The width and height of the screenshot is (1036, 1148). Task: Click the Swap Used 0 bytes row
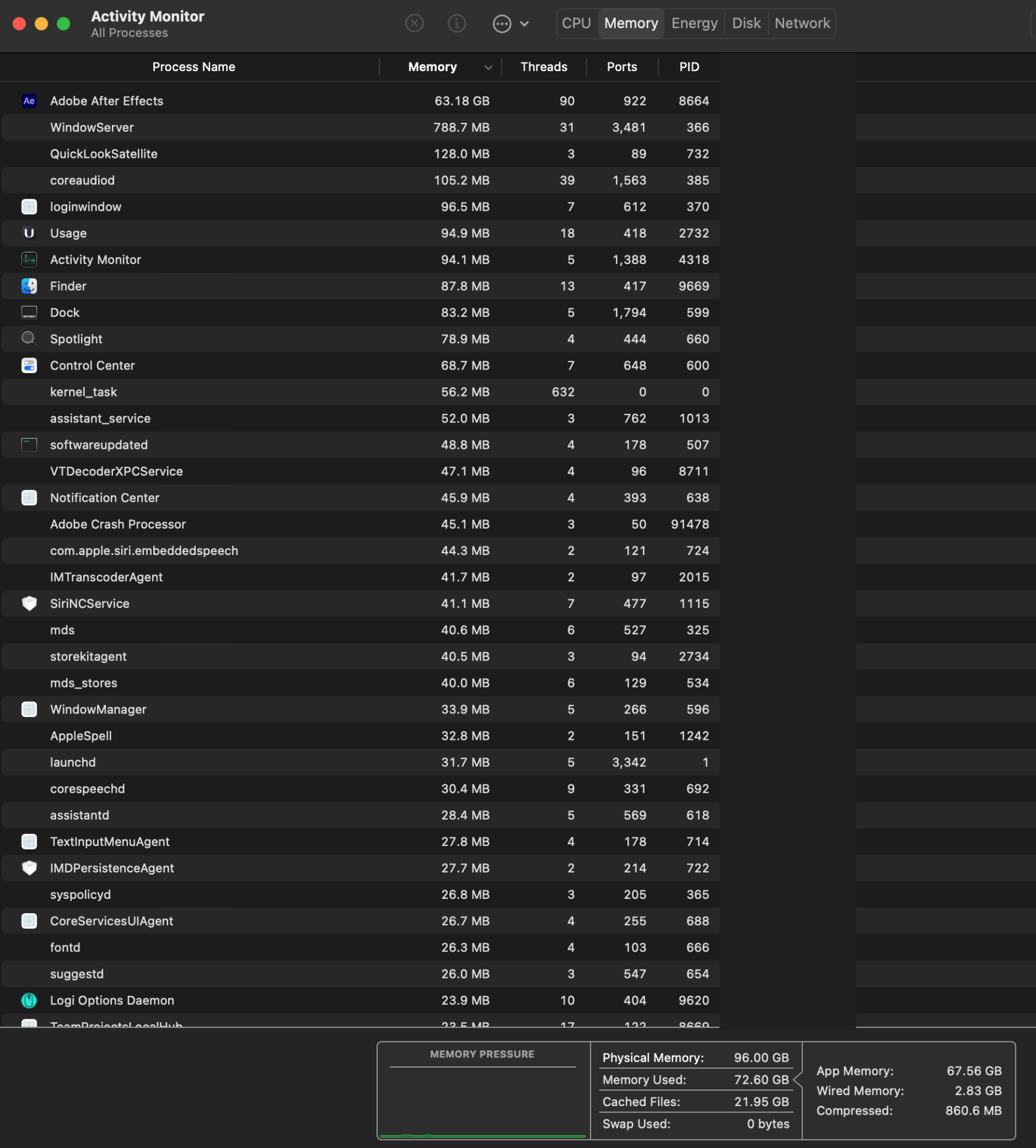tap(696, 1124)
